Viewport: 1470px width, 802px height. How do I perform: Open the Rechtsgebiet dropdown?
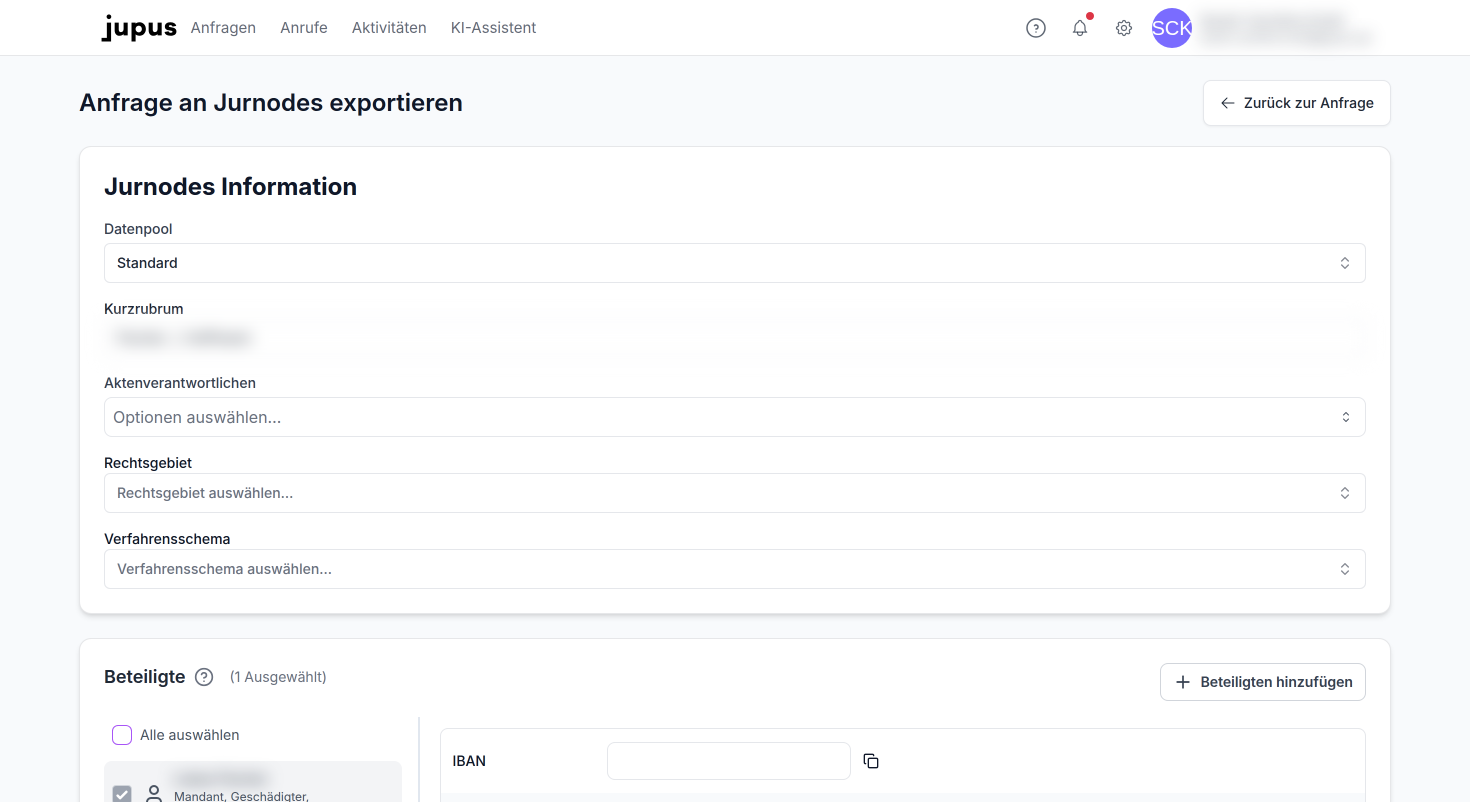click(x=735, y=493)
